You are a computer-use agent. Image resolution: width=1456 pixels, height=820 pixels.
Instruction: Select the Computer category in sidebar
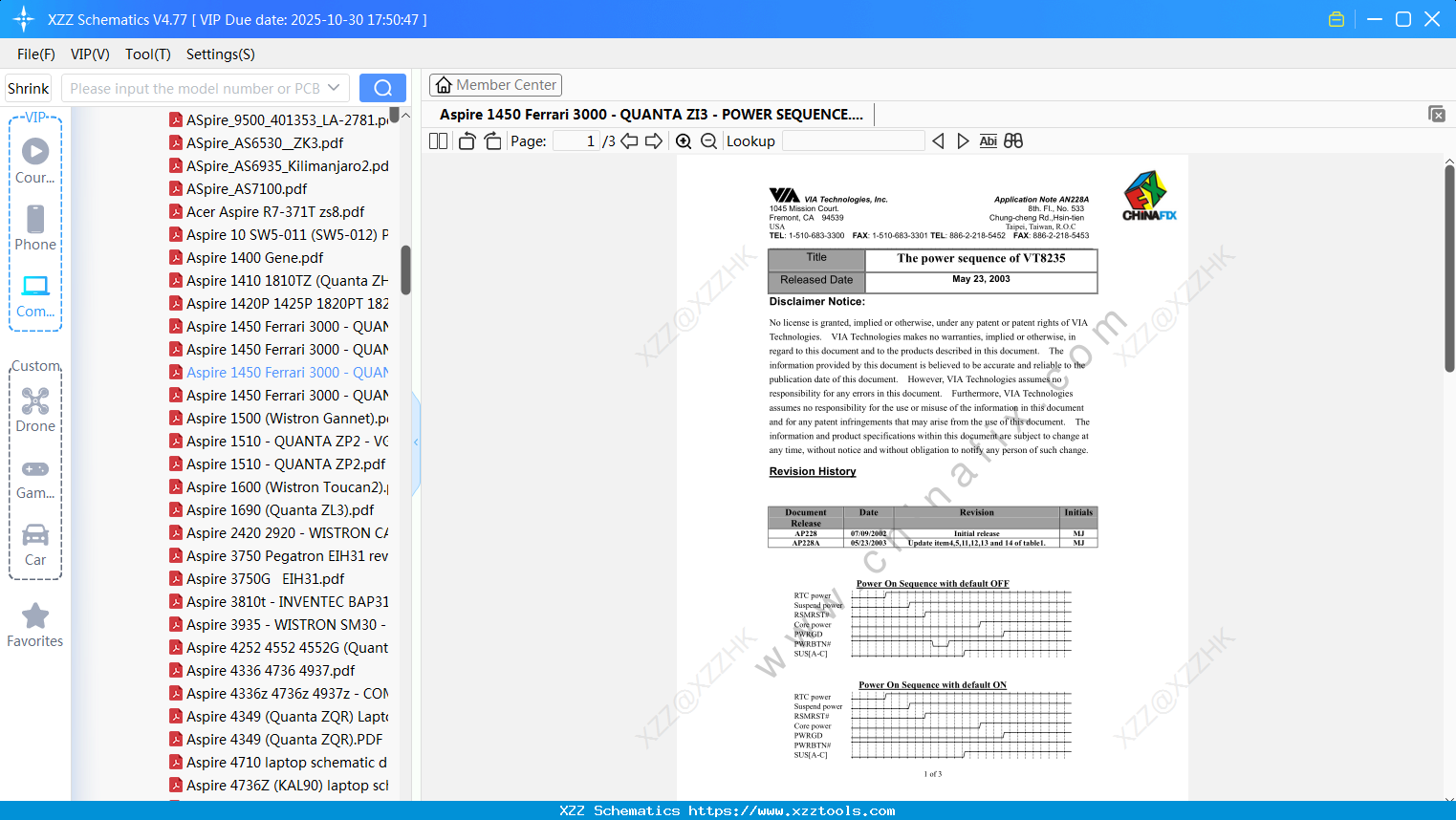pyautogui.click(x=35, y=295)
